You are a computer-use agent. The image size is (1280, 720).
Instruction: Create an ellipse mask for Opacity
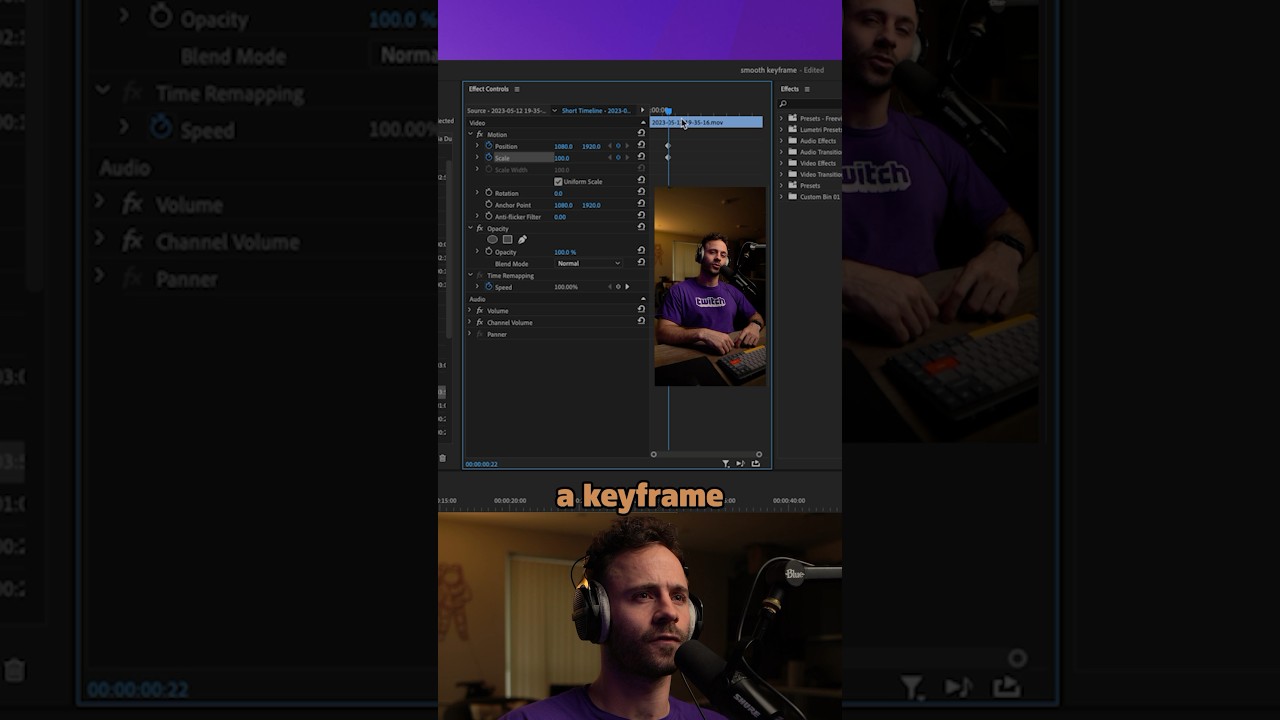click(x=492, y=240)
